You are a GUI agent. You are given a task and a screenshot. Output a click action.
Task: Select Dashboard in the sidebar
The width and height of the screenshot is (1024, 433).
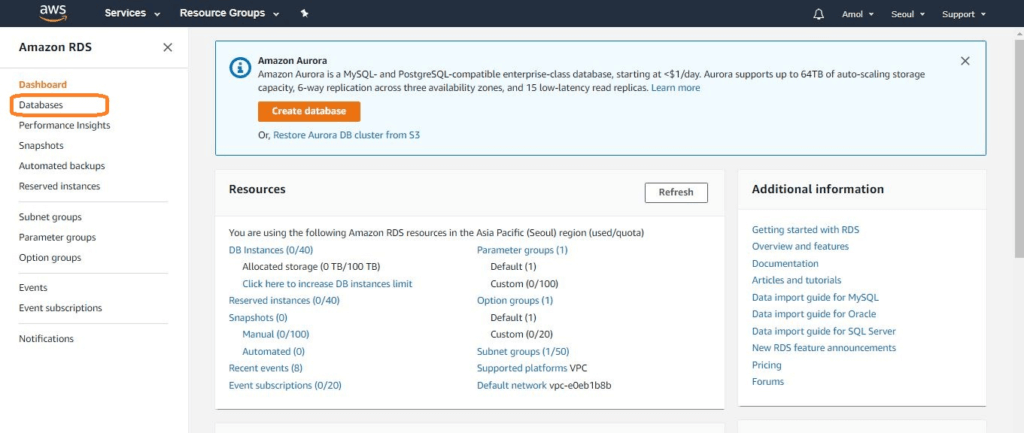coord(42,84)
